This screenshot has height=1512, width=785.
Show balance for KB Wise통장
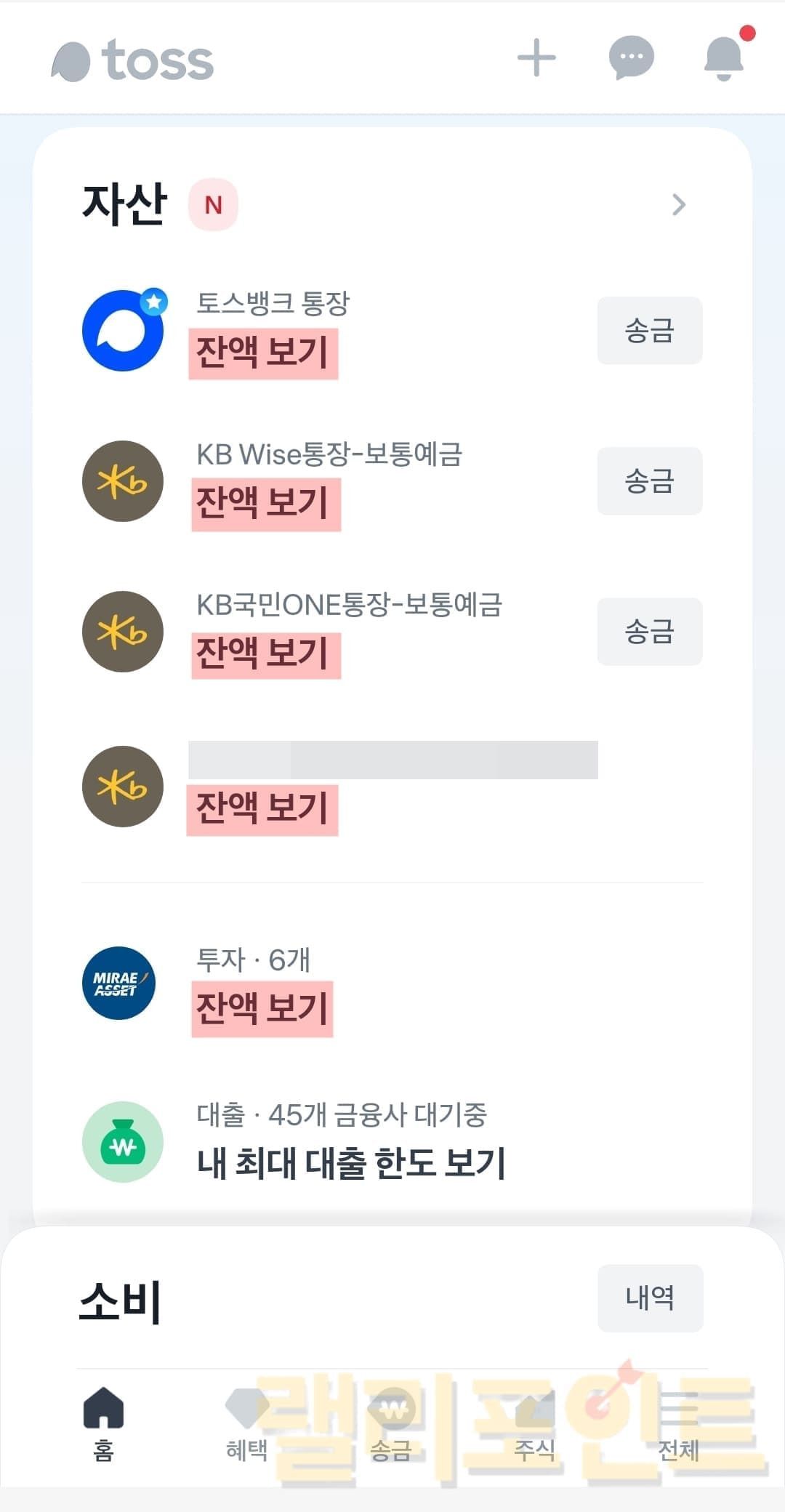(265, 504)
